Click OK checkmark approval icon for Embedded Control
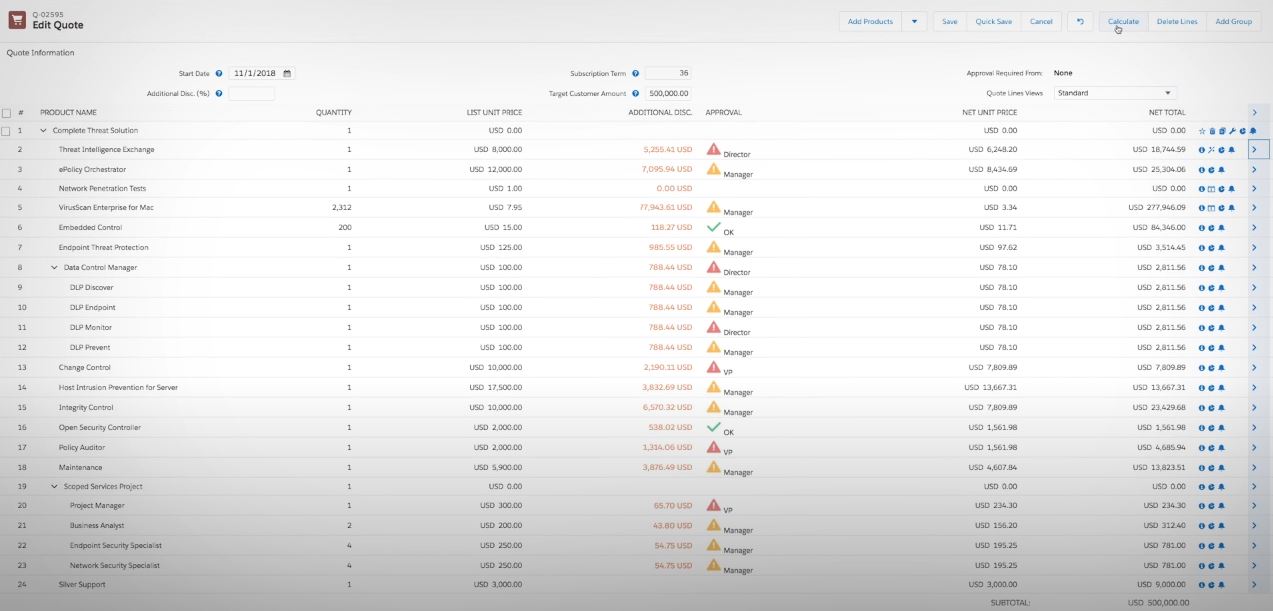Viewport: 1273px width, 611px height. [713, 227]
